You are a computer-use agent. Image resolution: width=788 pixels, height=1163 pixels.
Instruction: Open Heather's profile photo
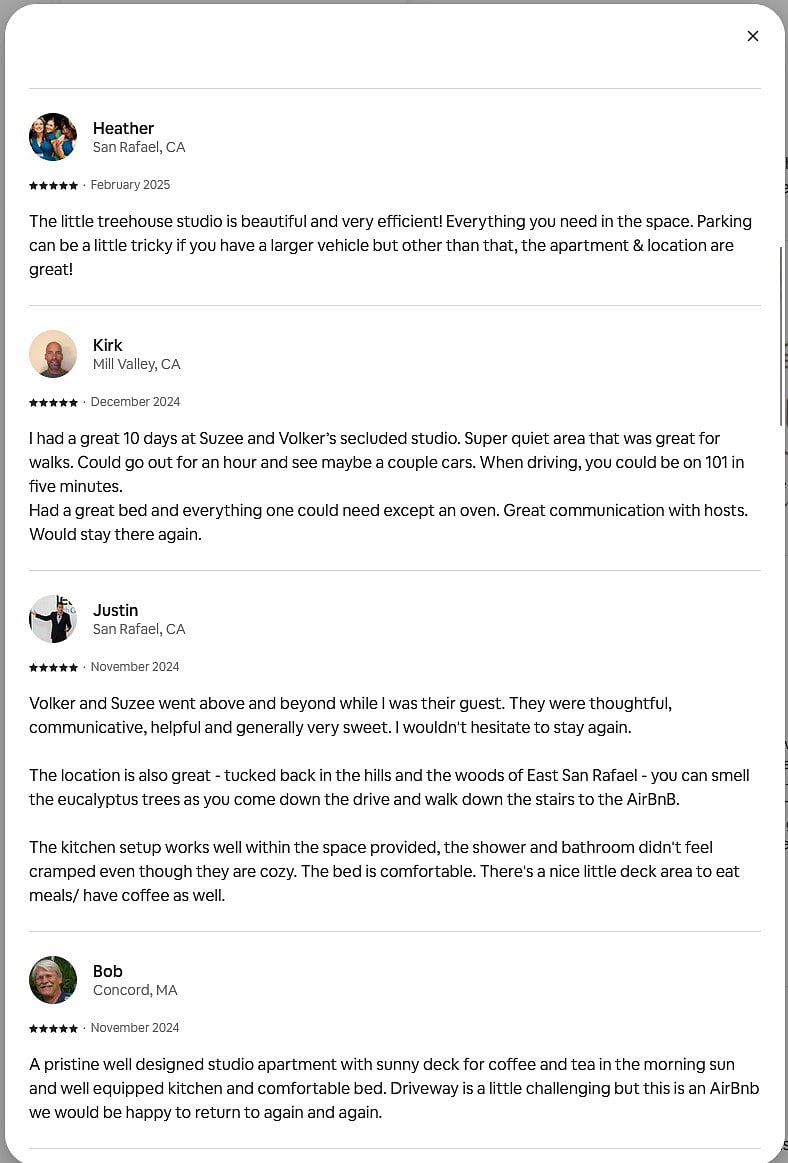[53, 137]
